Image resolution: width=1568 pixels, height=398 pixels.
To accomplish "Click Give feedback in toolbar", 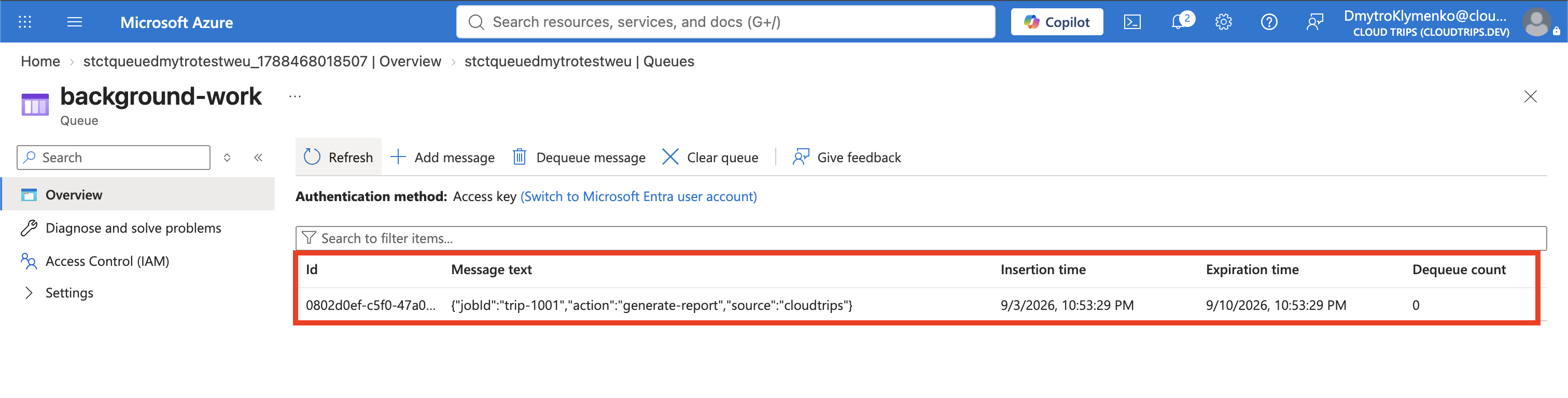I will click(x=847, y=157).
